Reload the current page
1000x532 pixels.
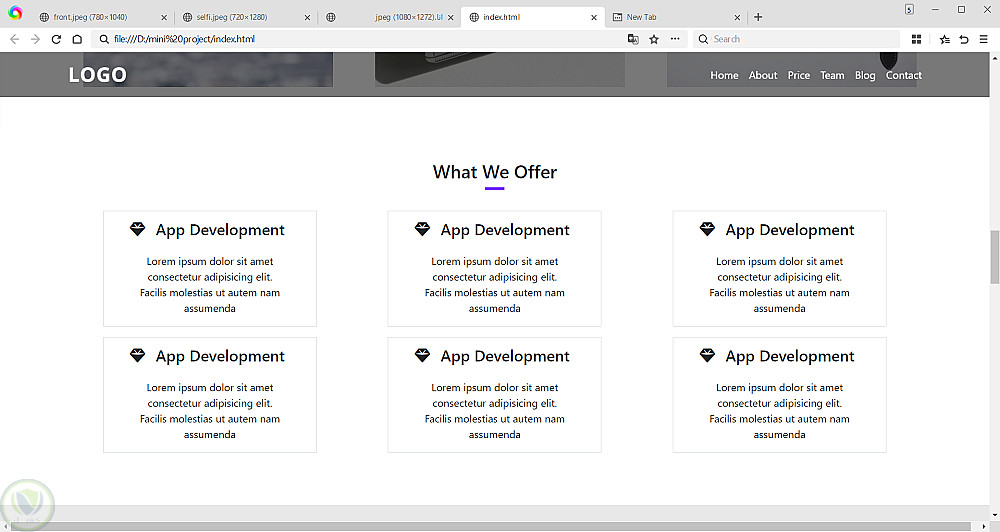(56, 39)
